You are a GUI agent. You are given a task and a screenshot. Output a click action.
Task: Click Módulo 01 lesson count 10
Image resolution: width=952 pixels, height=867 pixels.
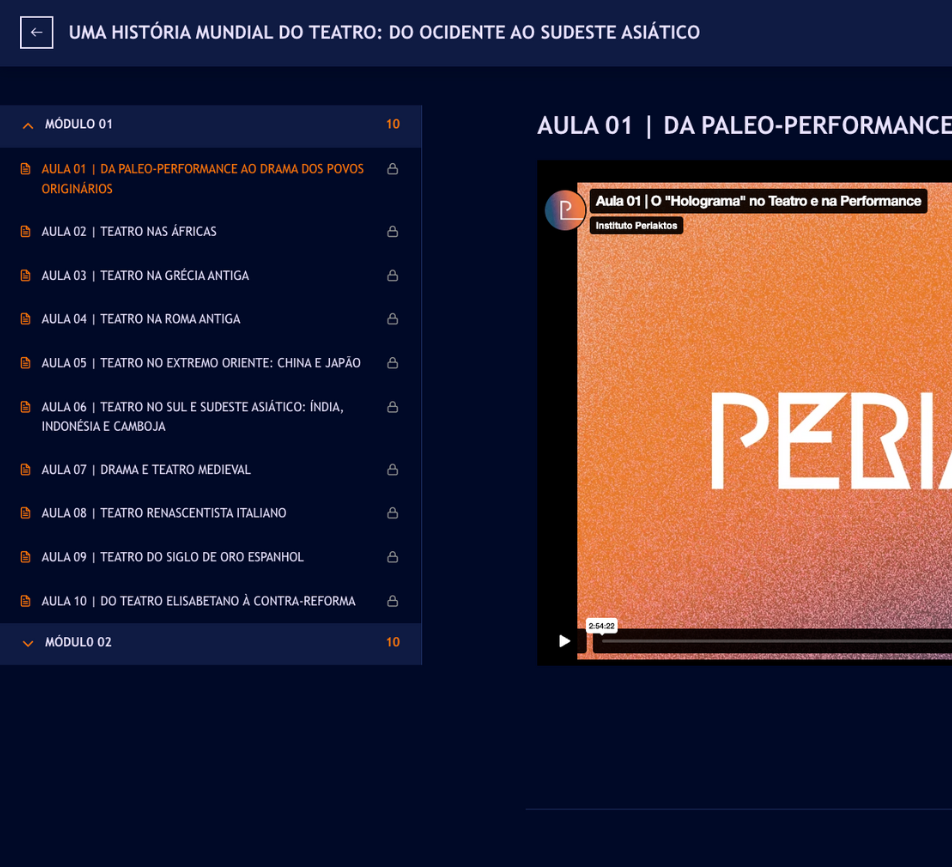click(x=393, y=124)
